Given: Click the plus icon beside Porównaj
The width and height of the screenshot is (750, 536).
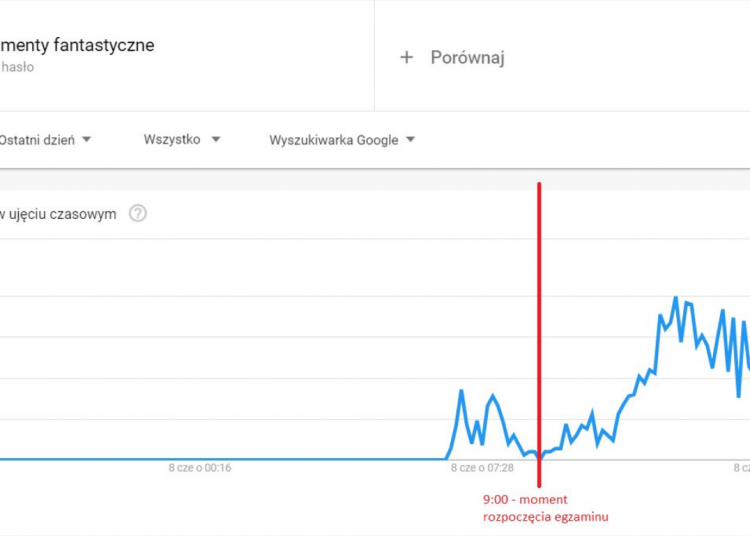Looking at the screenshot, I should click(x=406, y=57).
